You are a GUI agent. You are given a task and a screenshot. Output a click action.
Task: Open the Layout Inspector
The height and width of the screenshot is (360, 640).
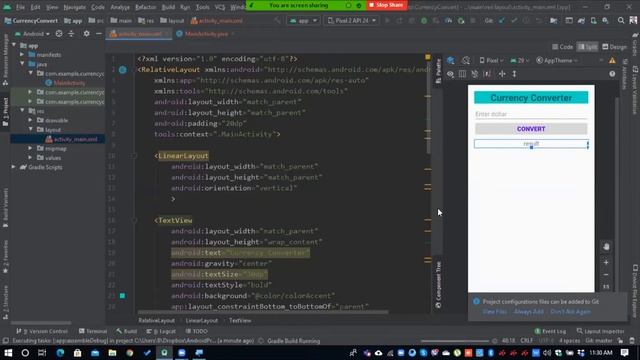point(600,331)
